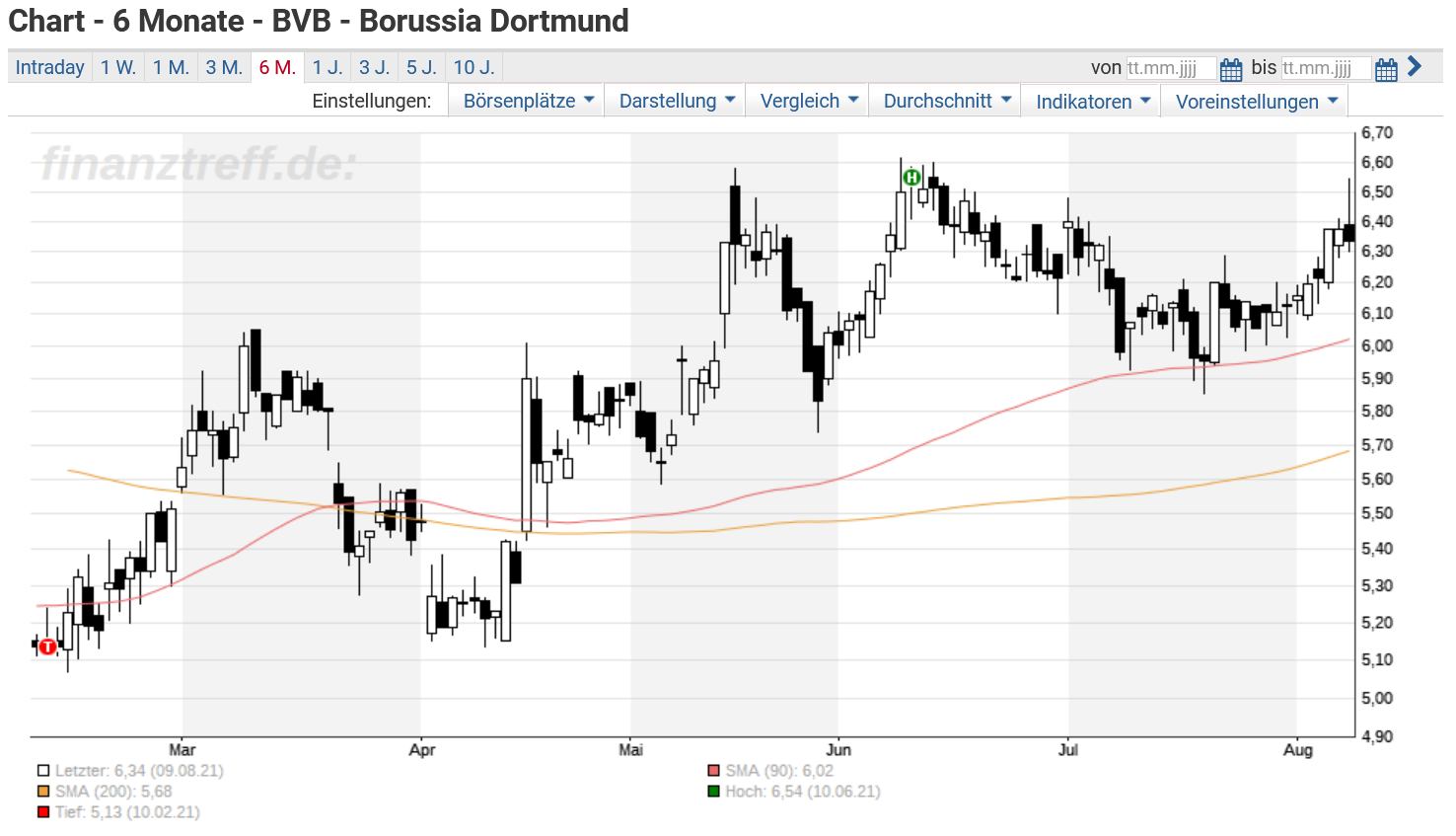Click the 5,50 price axis label
Viewport: 1456px width, 836px height.
tap(1377, 513)
